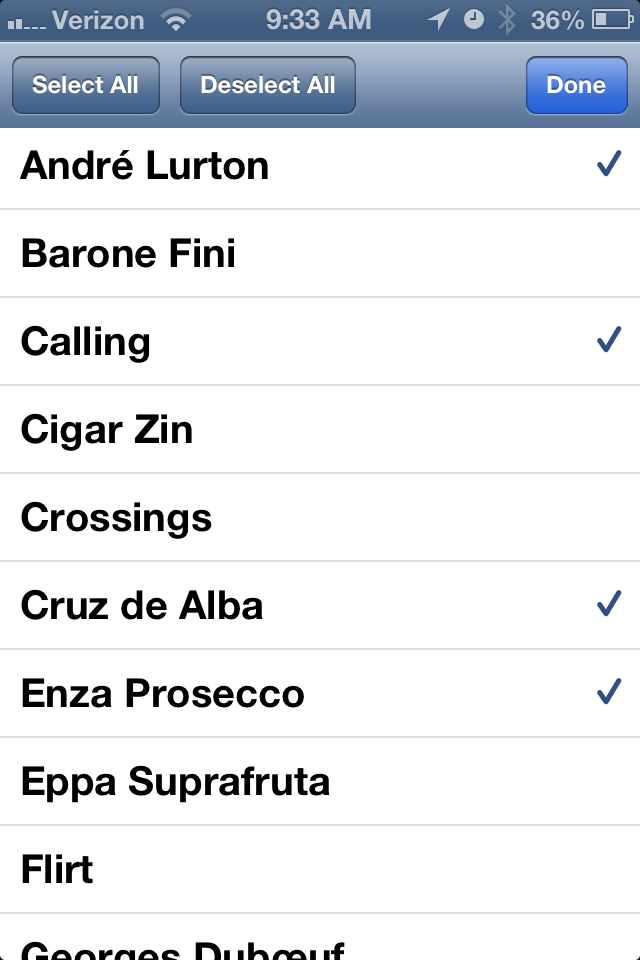Deselect the Cruz de Alba checkmark

pos(609,604)
